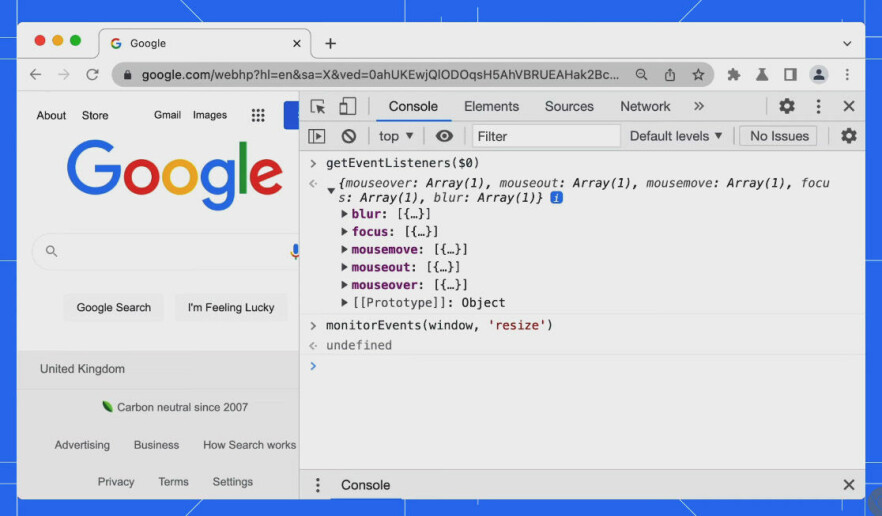Switch to the Elements tab
The image size is (882, 516).
pyautogui.click(x=491, y=106)
